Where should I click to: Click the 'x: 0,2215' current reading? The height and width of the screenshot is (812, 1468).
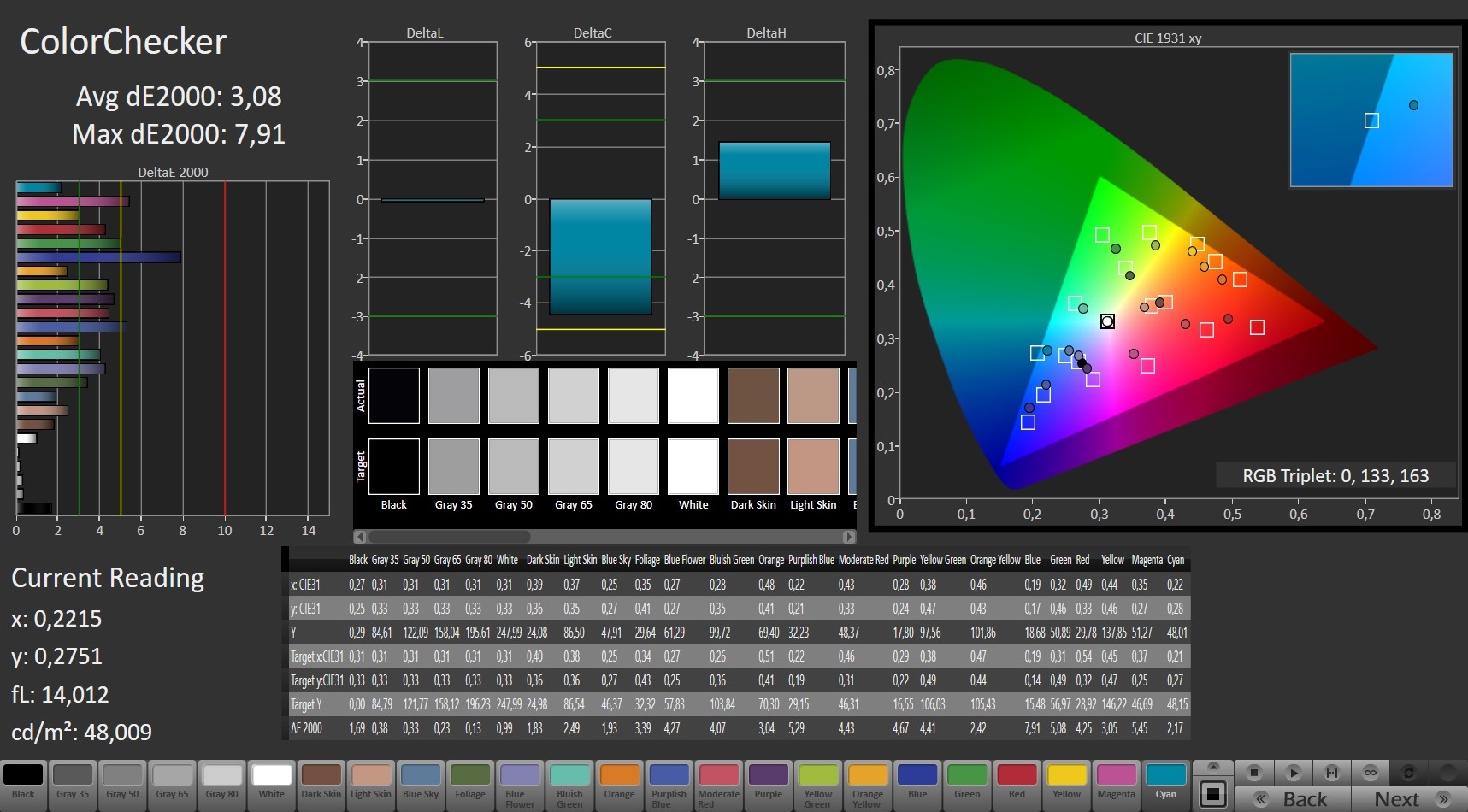[56, 619]
